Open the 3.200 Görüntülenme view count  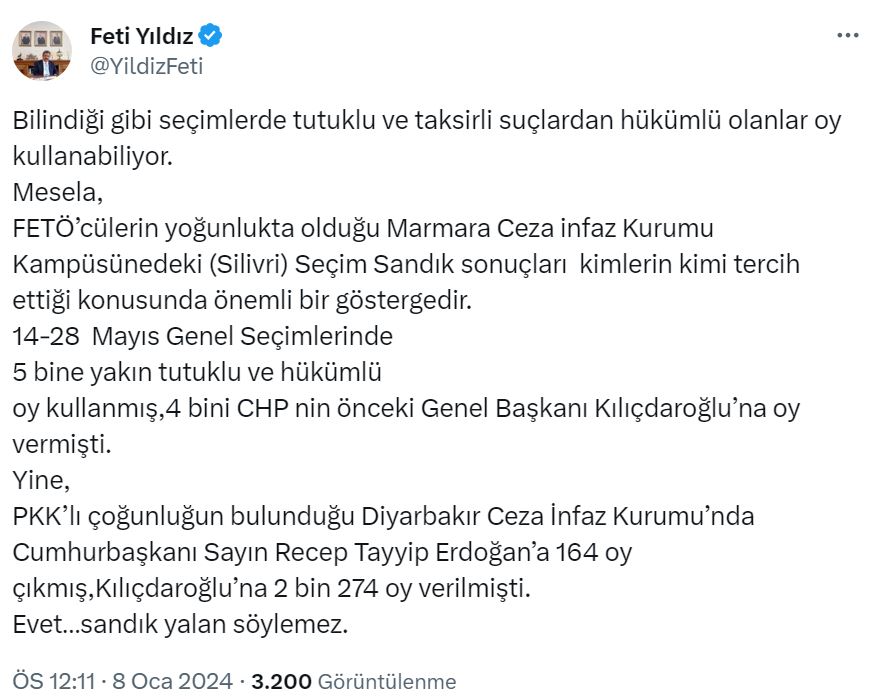[354, 681]
